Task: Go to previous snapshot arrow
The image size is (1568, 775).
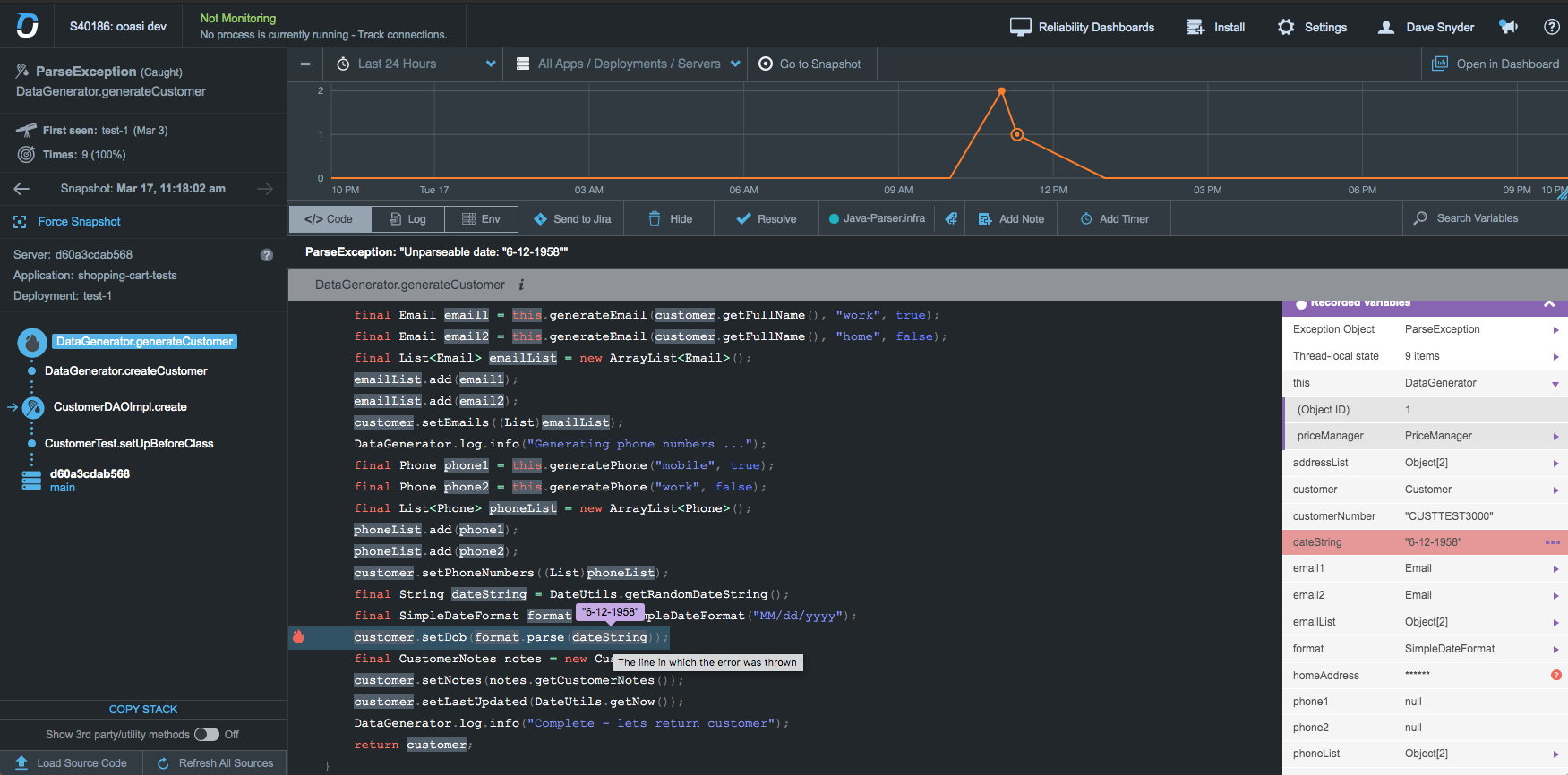Action: point(22,189)
